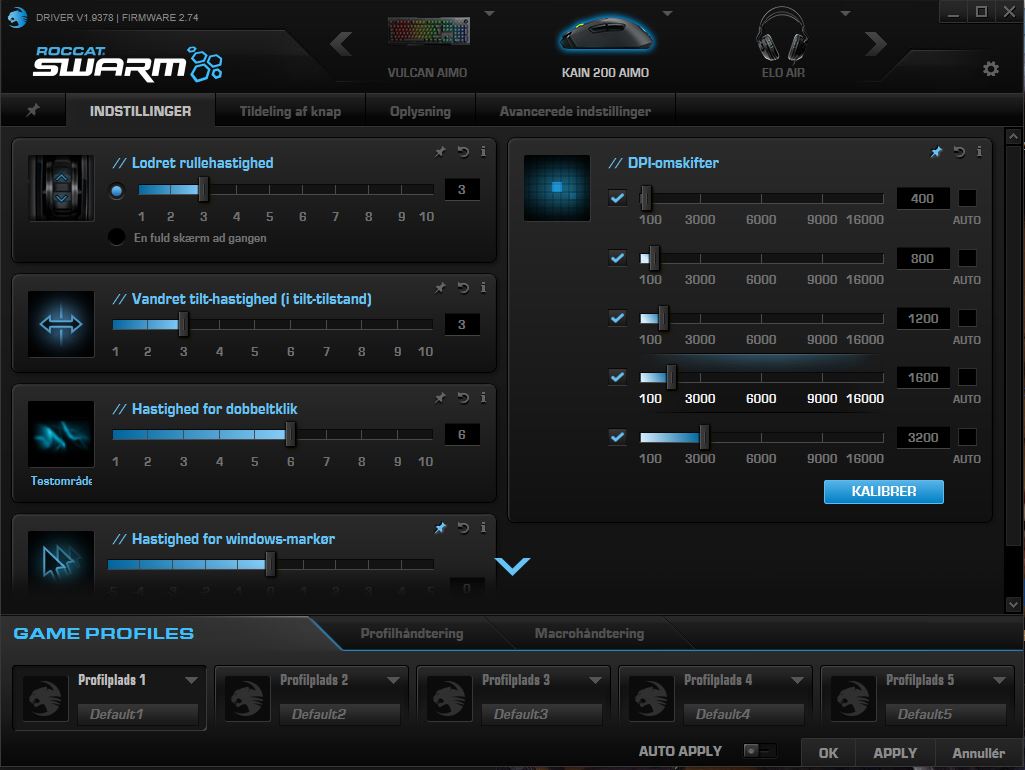Expand Profilplads 4 dropdown
The width and height of the screenshot is (1025, 770).
click(x=797, y=680)
